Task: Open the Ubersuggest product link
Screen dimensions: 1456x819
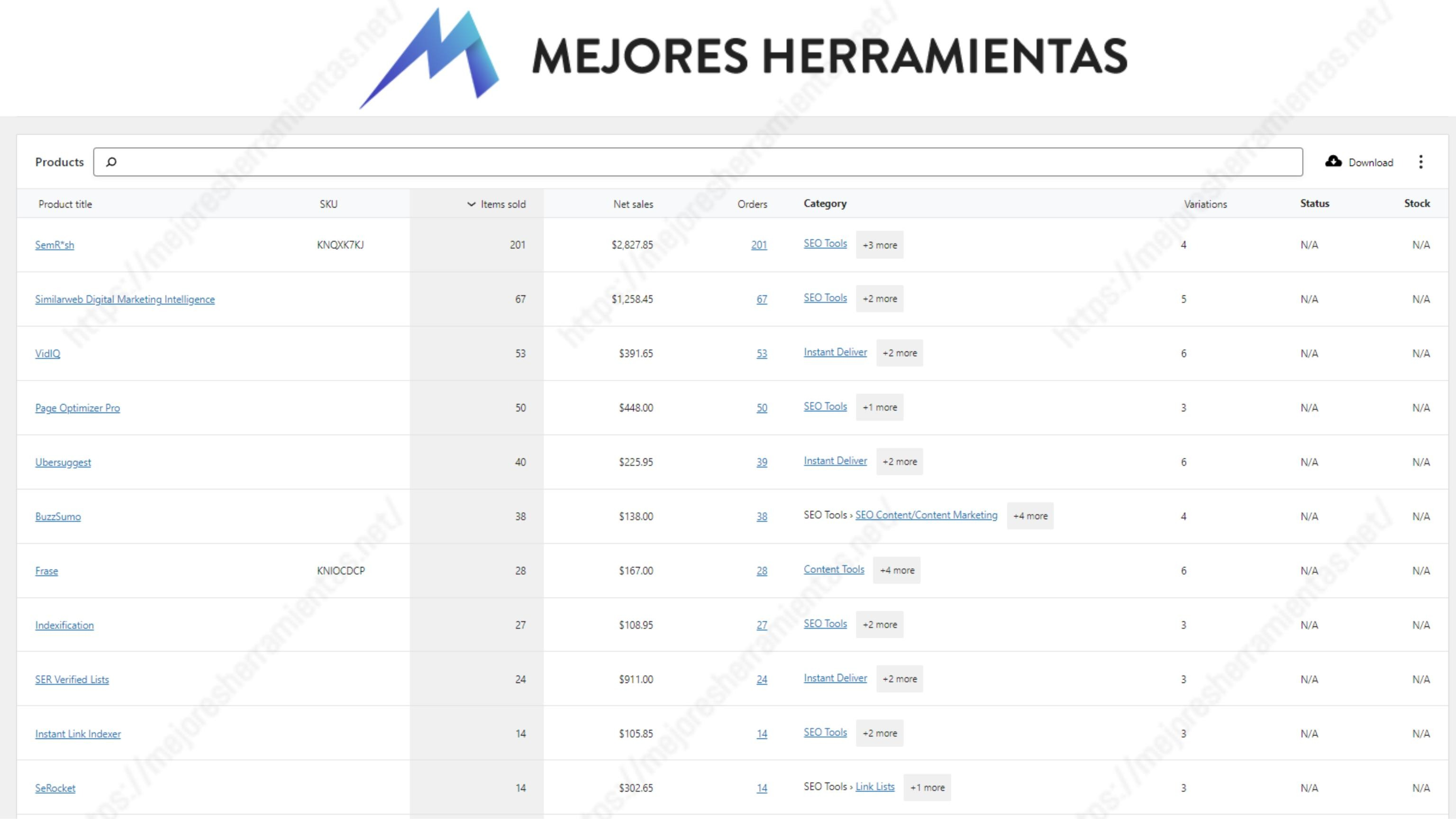Action: click(x=63, y=462)
